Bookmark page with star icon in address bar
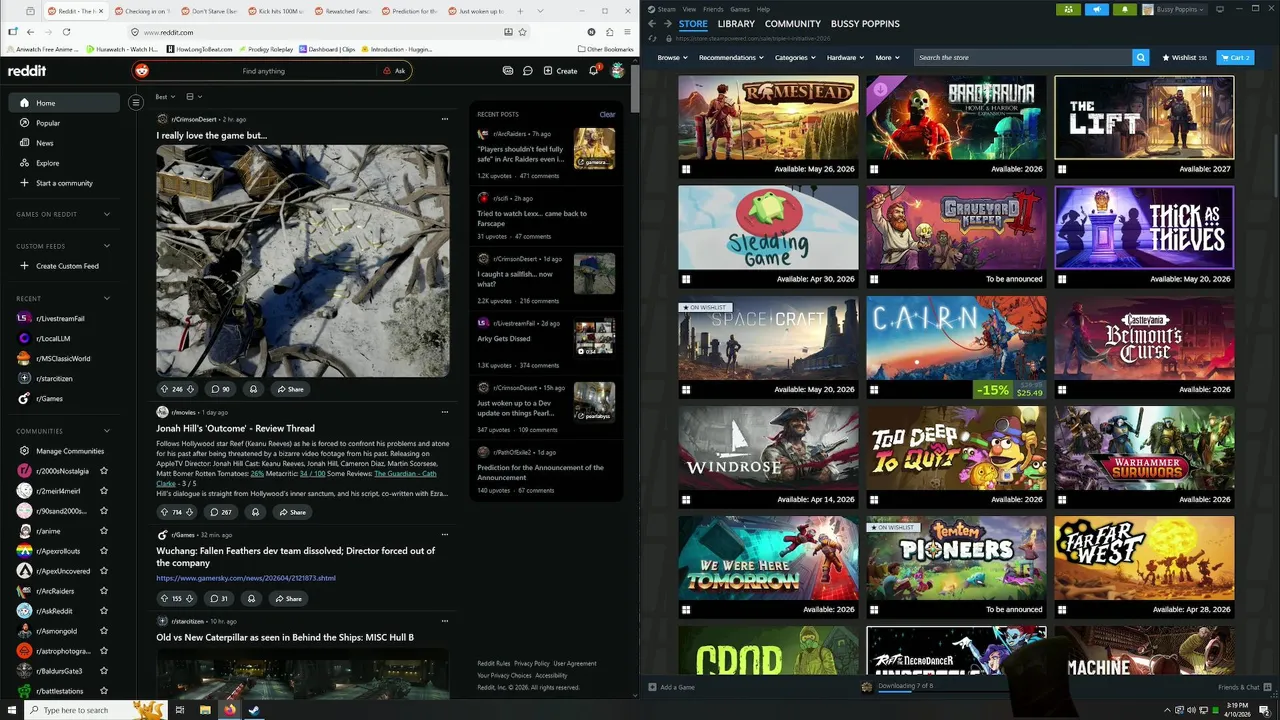 524,32
